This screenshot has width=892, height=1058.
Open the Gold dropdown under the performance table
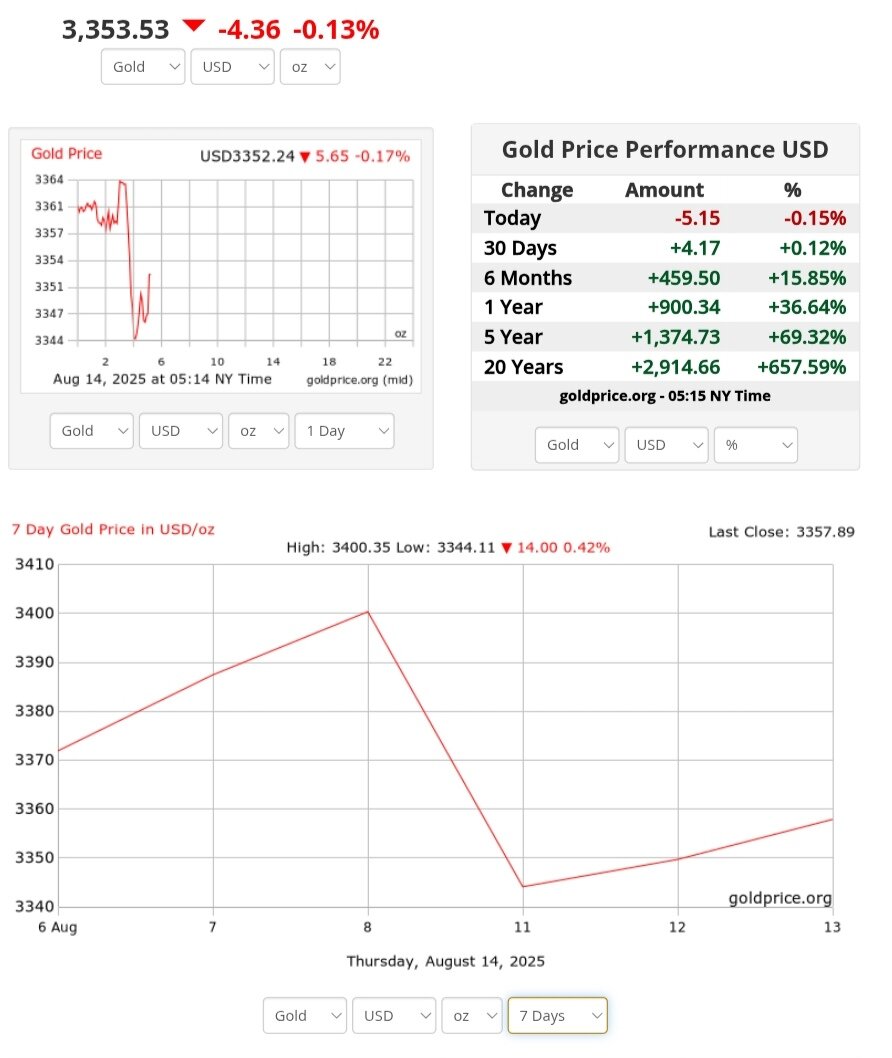coord(577,445)
